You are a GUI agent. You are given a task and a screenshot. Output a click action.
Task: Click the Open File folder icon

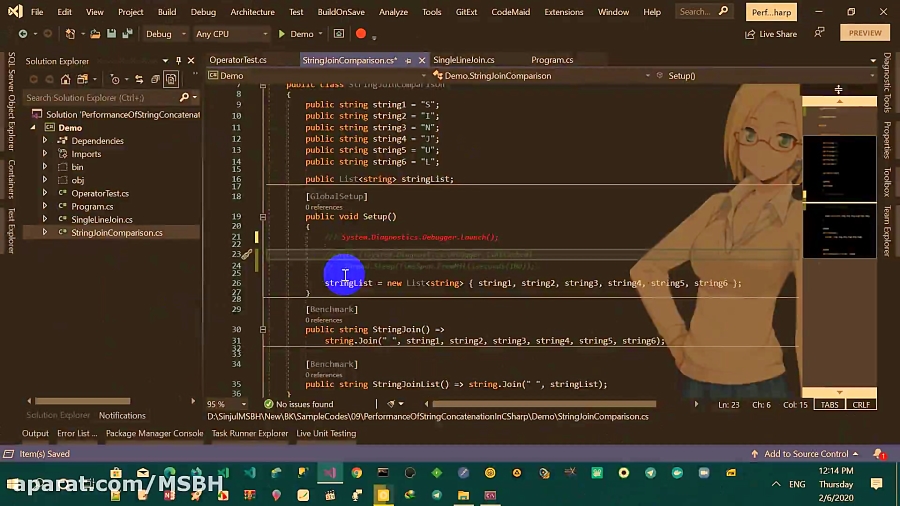pos(95,34)
